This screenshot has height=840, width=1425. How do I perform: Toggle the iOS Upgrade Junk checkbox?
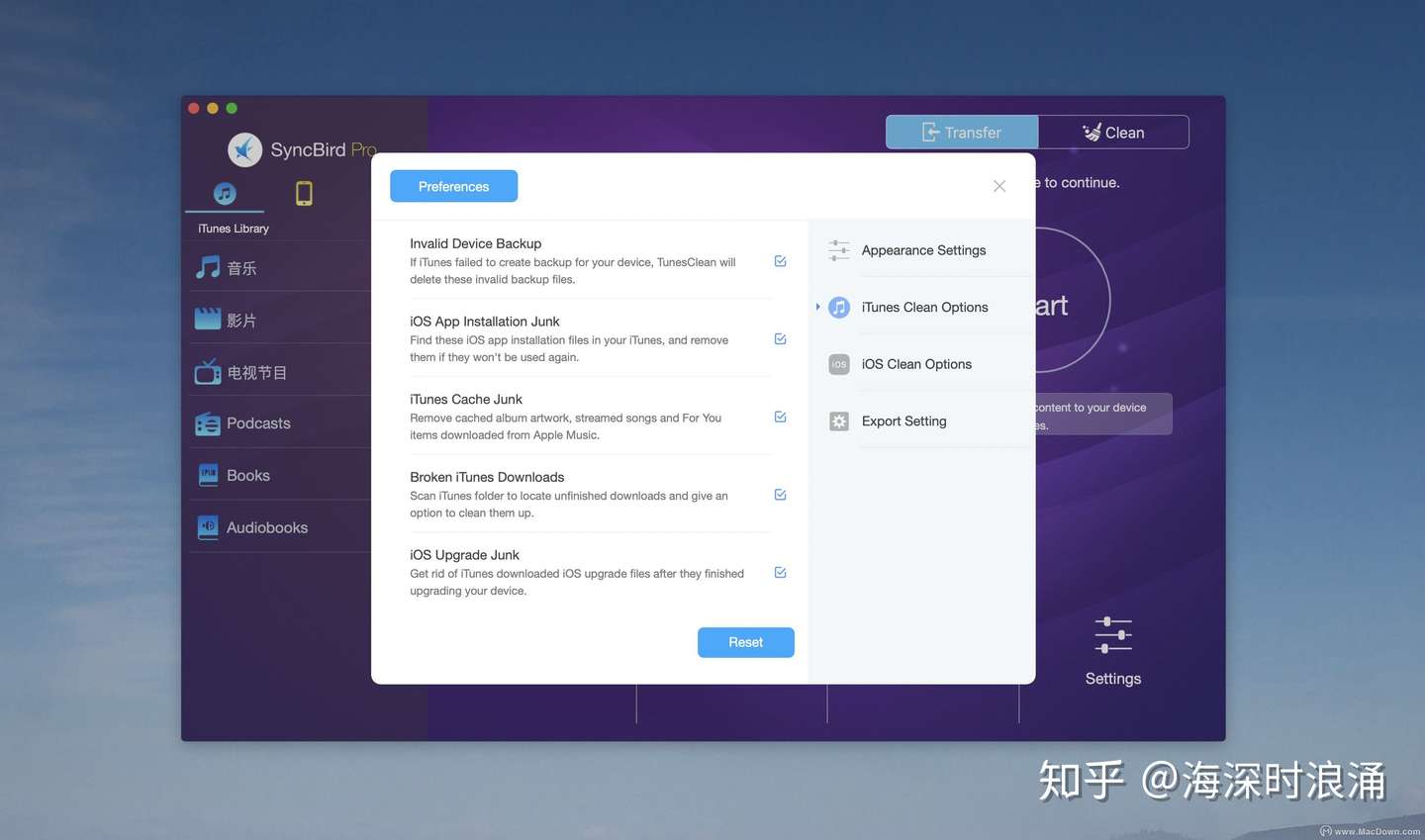[780, 573]
